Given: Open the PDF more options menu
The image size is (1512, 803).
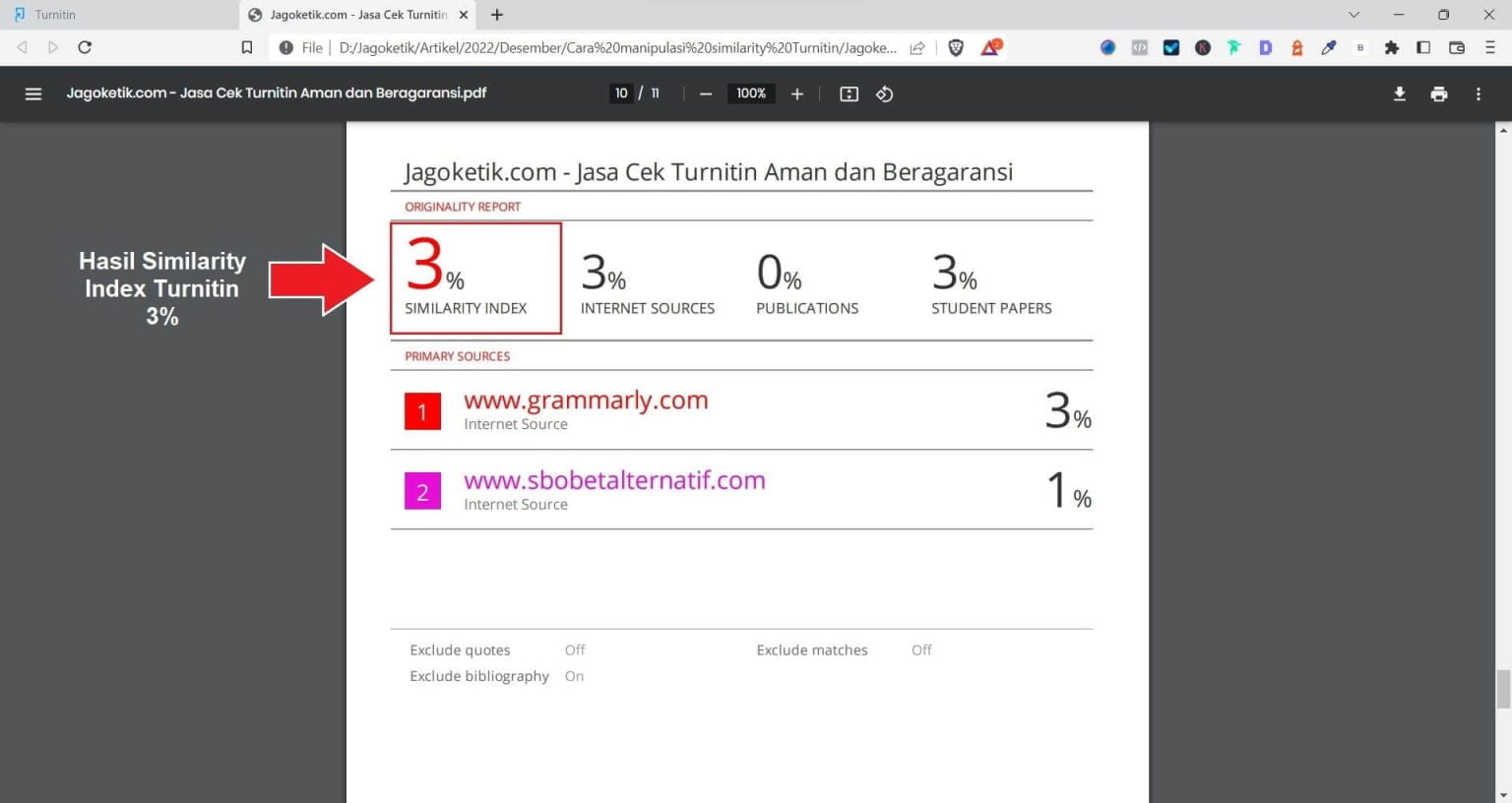Looking at the screenshot, I should point(1478,93).
